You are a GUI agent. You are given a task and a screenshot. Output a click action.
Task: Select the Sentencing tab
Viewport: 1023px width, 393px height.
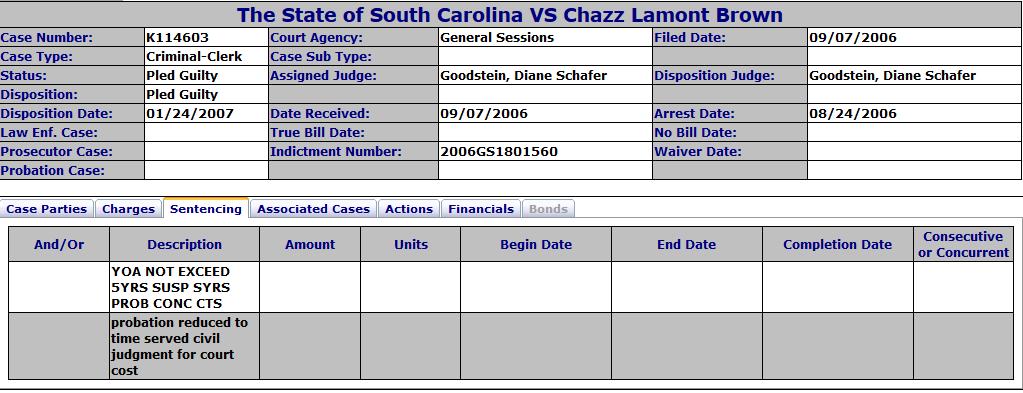pyautogui.click(x=206, y=208)
